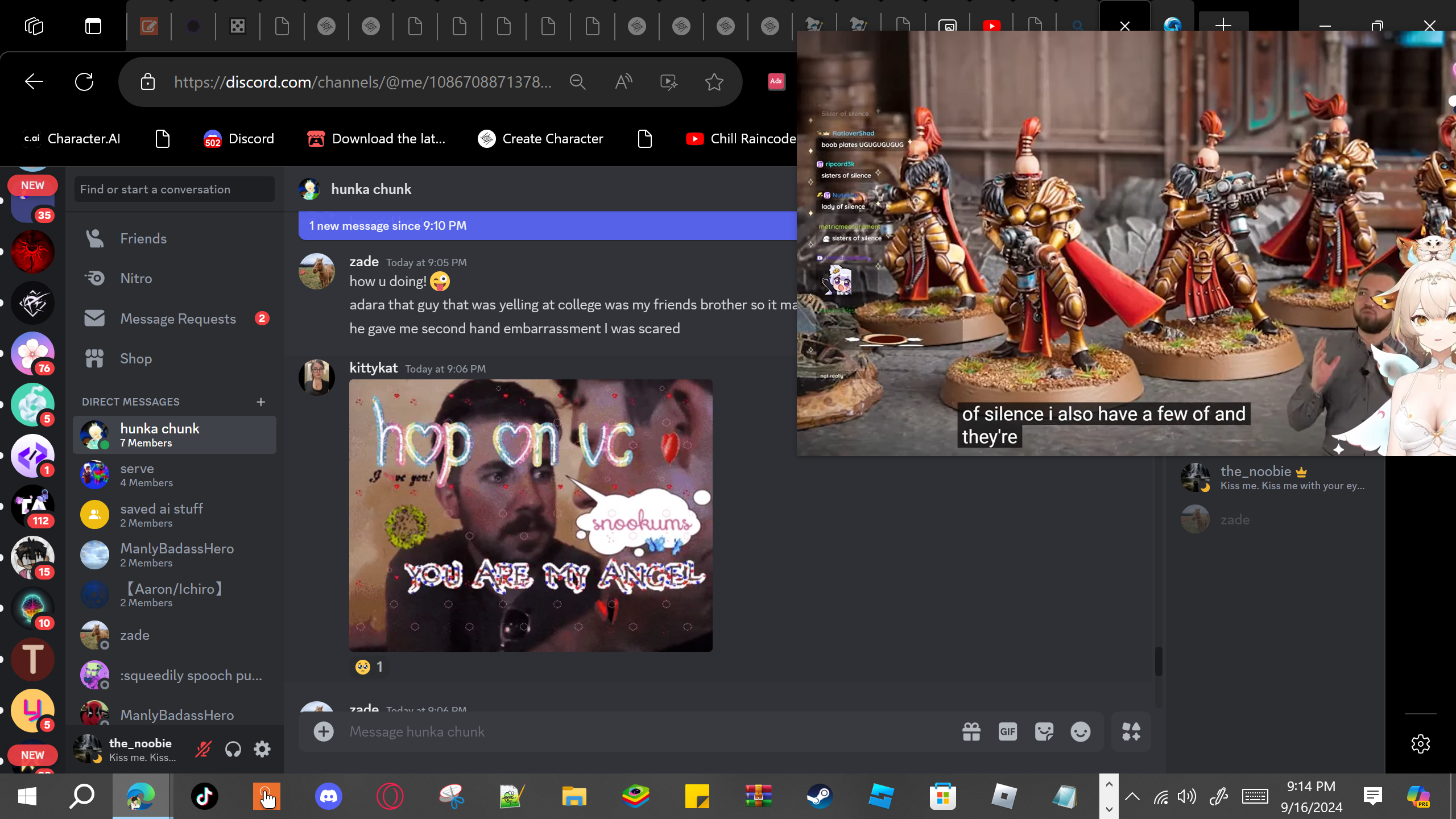Open the ManlyBadassHero 2 Members group
This screenshot has height=819, width=1456.
click(175, 555)
